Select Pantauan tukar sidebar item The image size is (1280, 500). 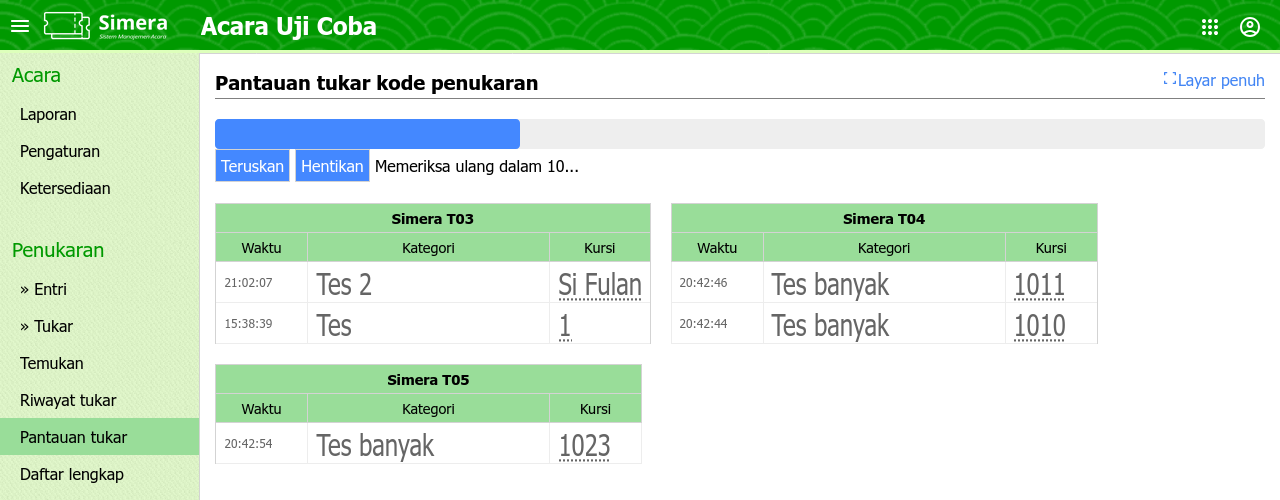tap(73, 437)
